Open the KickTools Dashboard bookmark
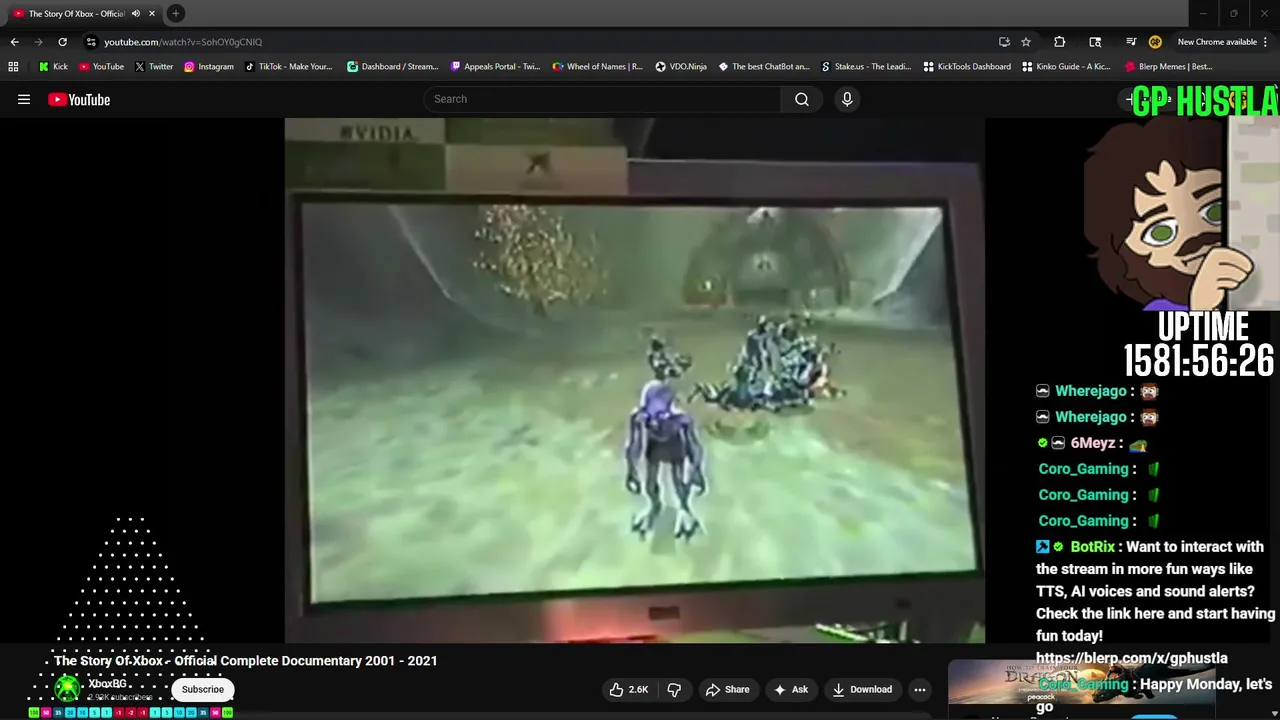 (967, 67)
